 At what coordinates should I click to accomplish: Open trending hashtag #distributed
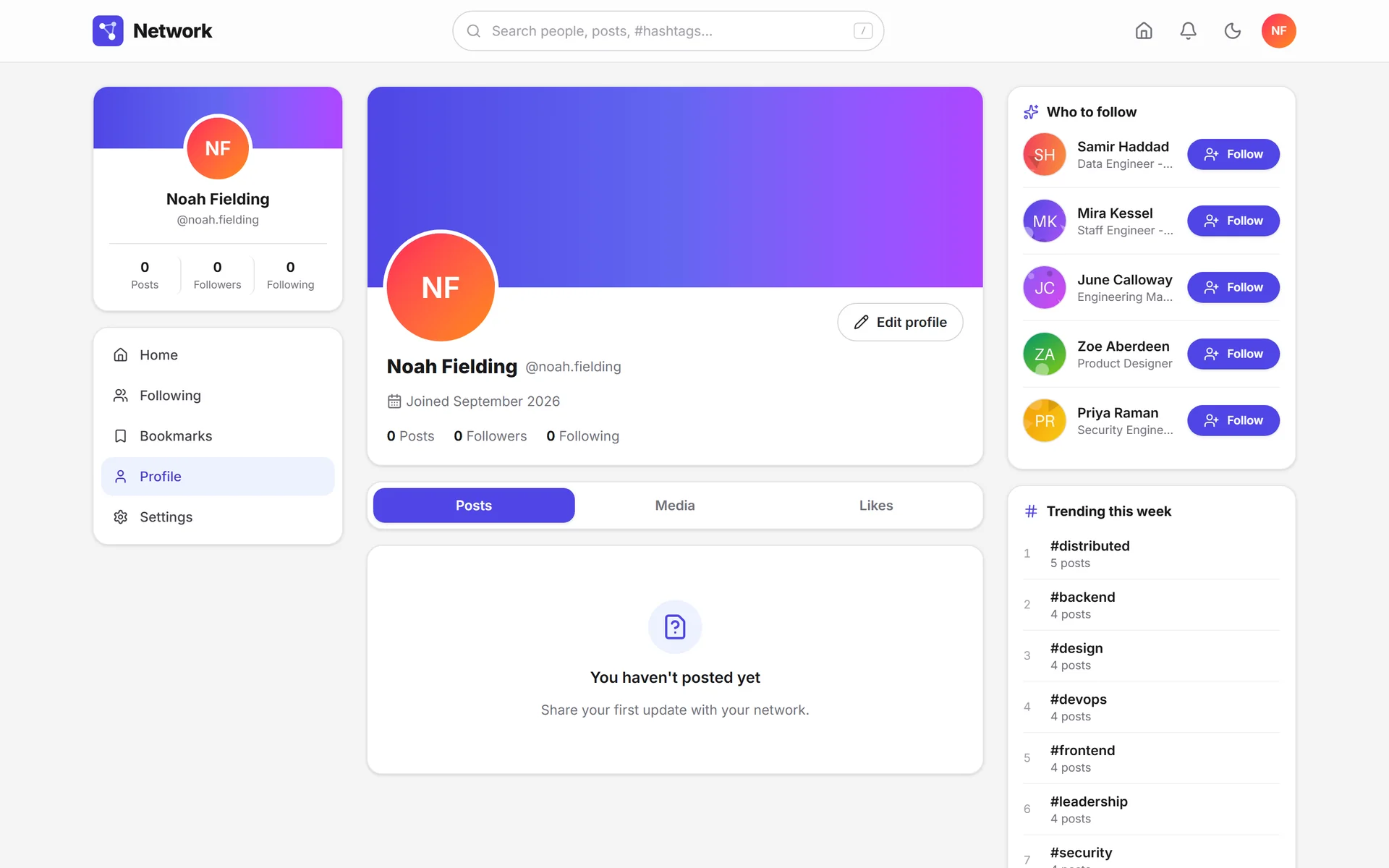point(1089,546)
